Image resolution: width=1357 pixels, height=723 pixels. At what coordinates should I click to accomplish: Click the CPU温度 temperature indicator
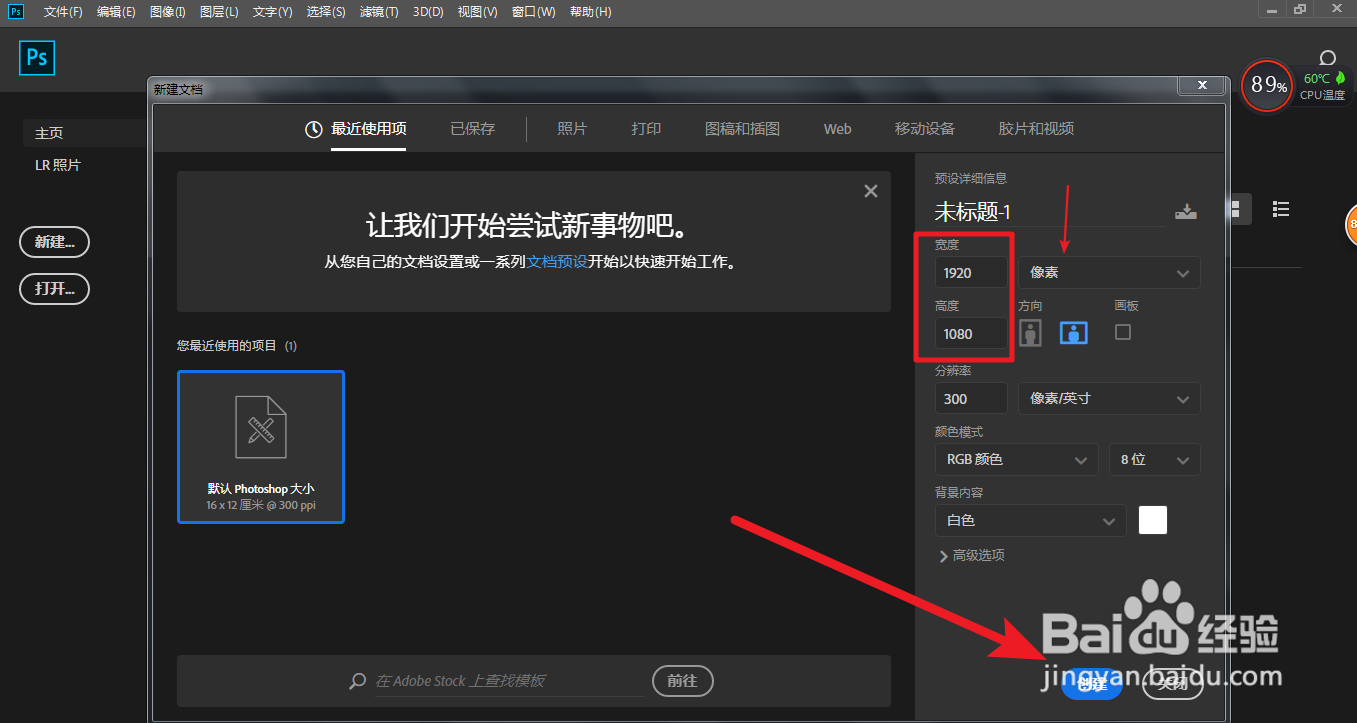pyautogui.click(x=1322, y=84)
